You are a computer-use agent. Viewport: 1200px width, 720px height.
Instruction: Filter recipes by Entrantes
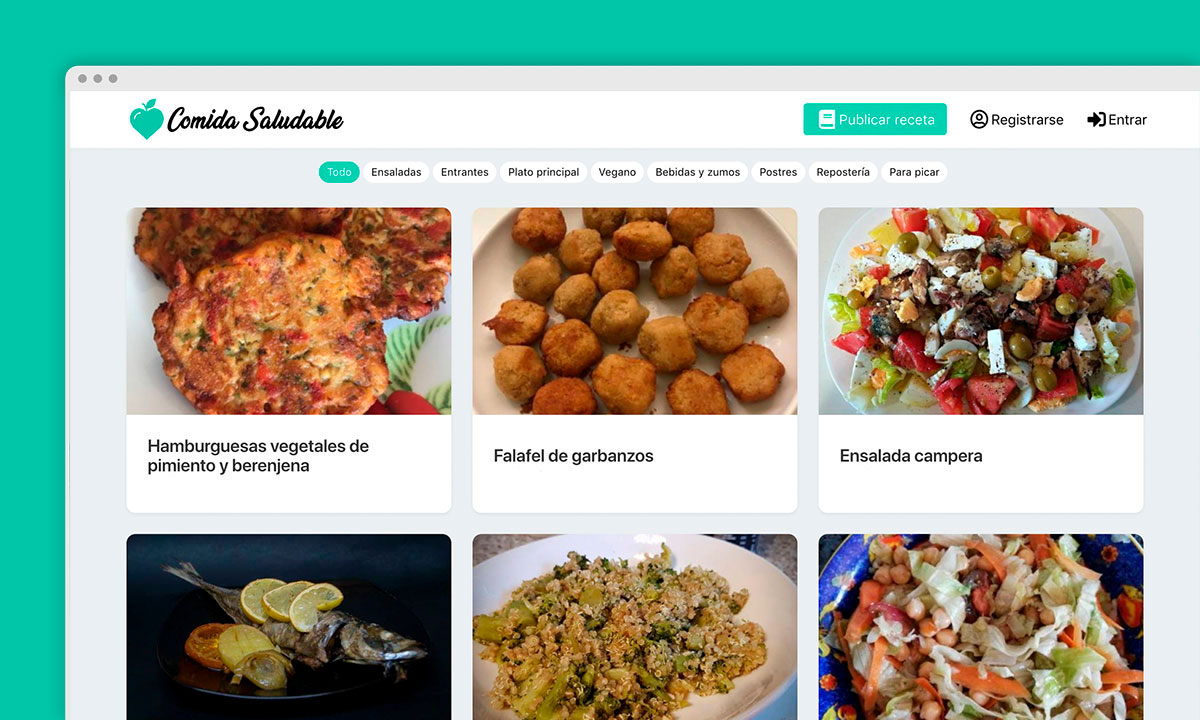(x=465, y=172)
